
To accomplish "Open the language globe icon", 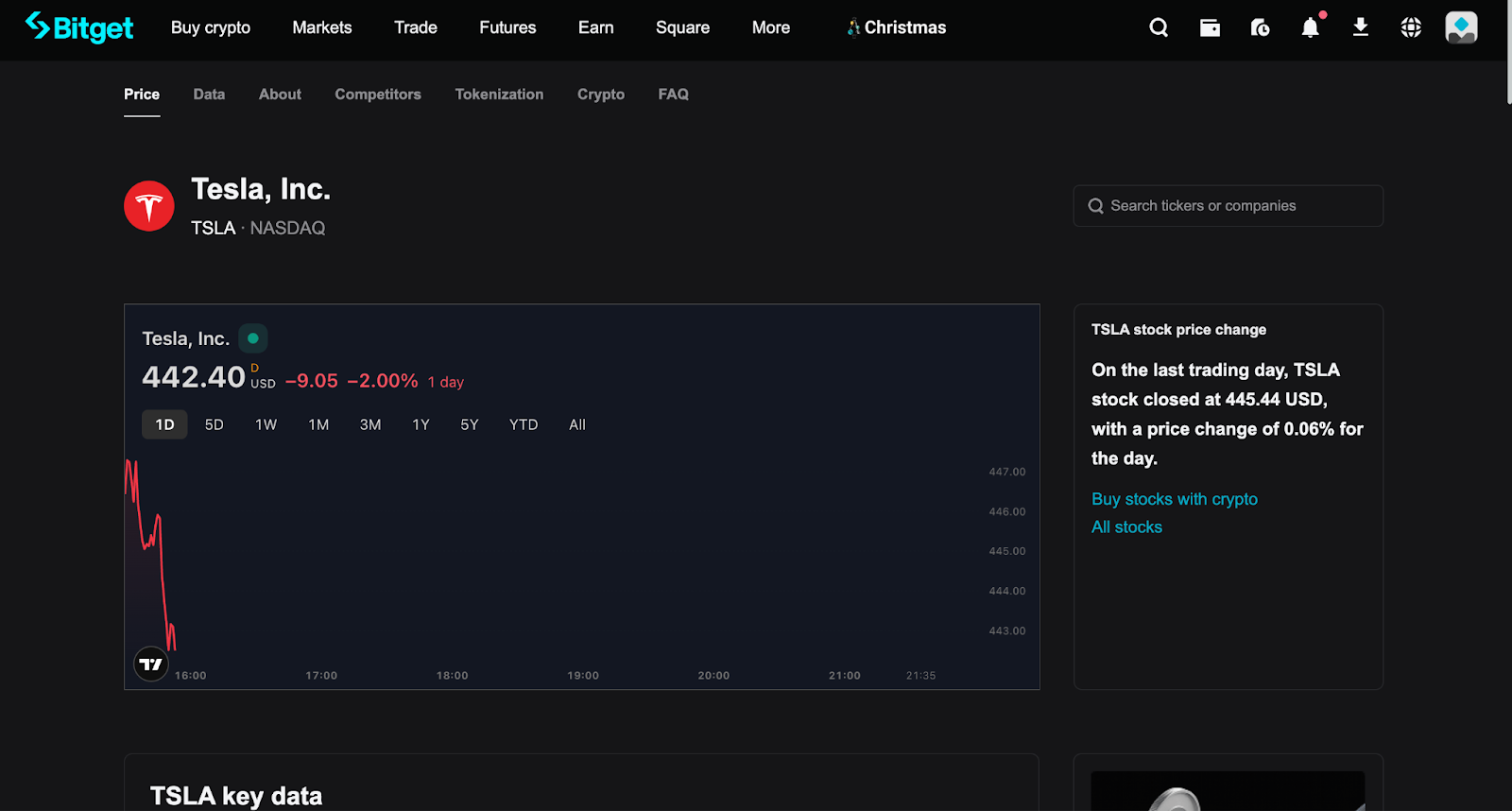I will pos(1411,27).
